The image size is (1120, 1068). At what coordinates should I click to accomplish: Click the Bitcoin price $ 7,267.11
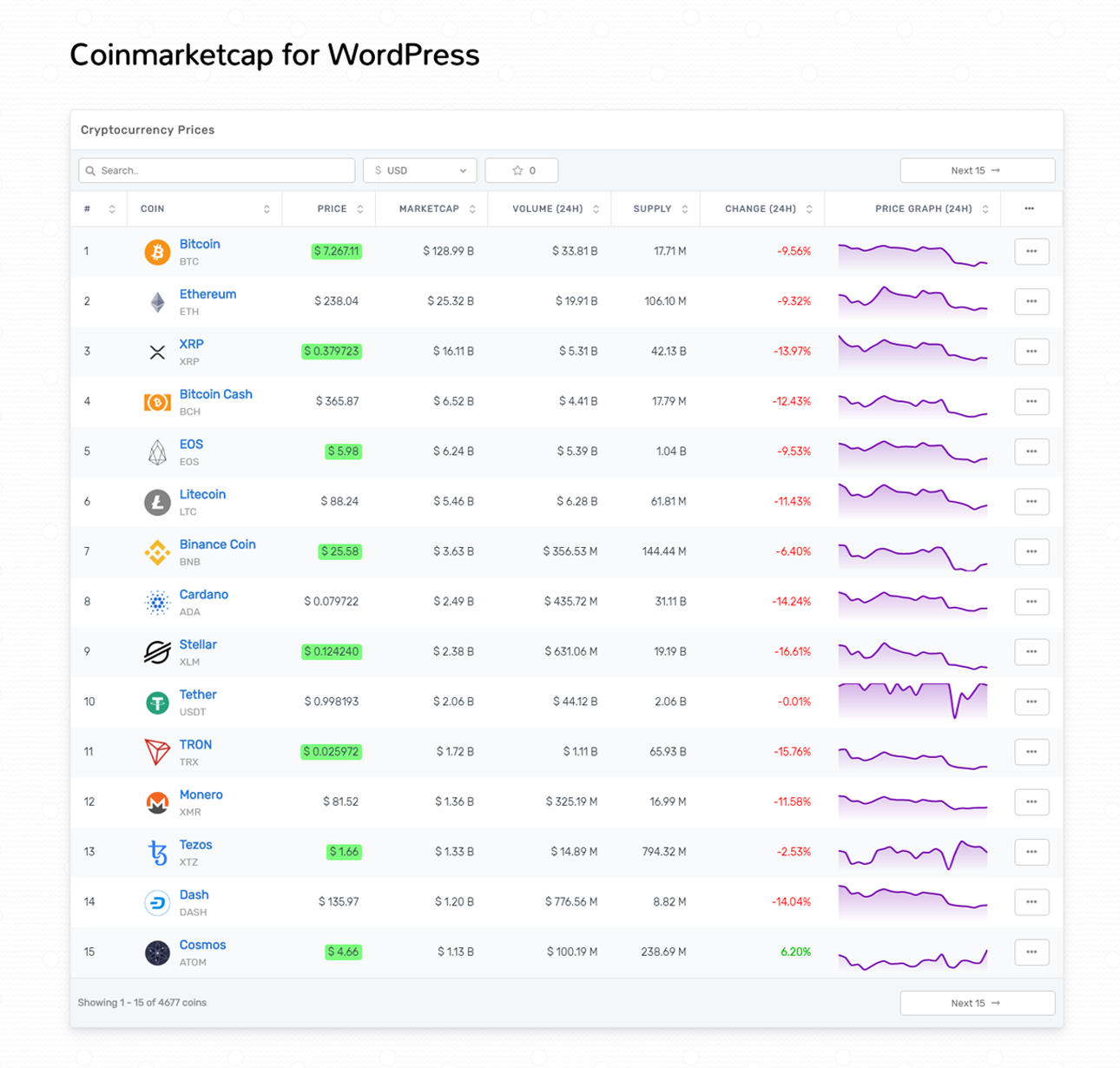click(337, 251)
